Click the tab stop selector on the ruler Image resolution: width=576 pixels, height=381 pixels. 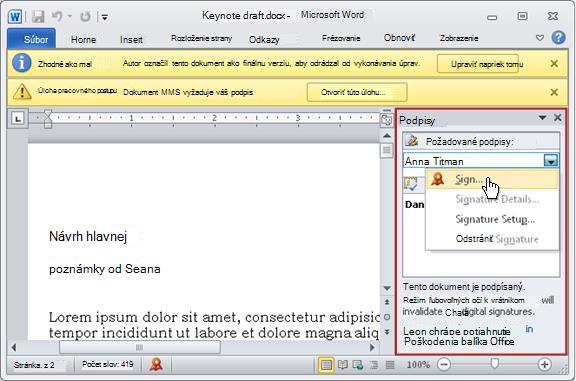pyautogui.click(x=18, y=118)
